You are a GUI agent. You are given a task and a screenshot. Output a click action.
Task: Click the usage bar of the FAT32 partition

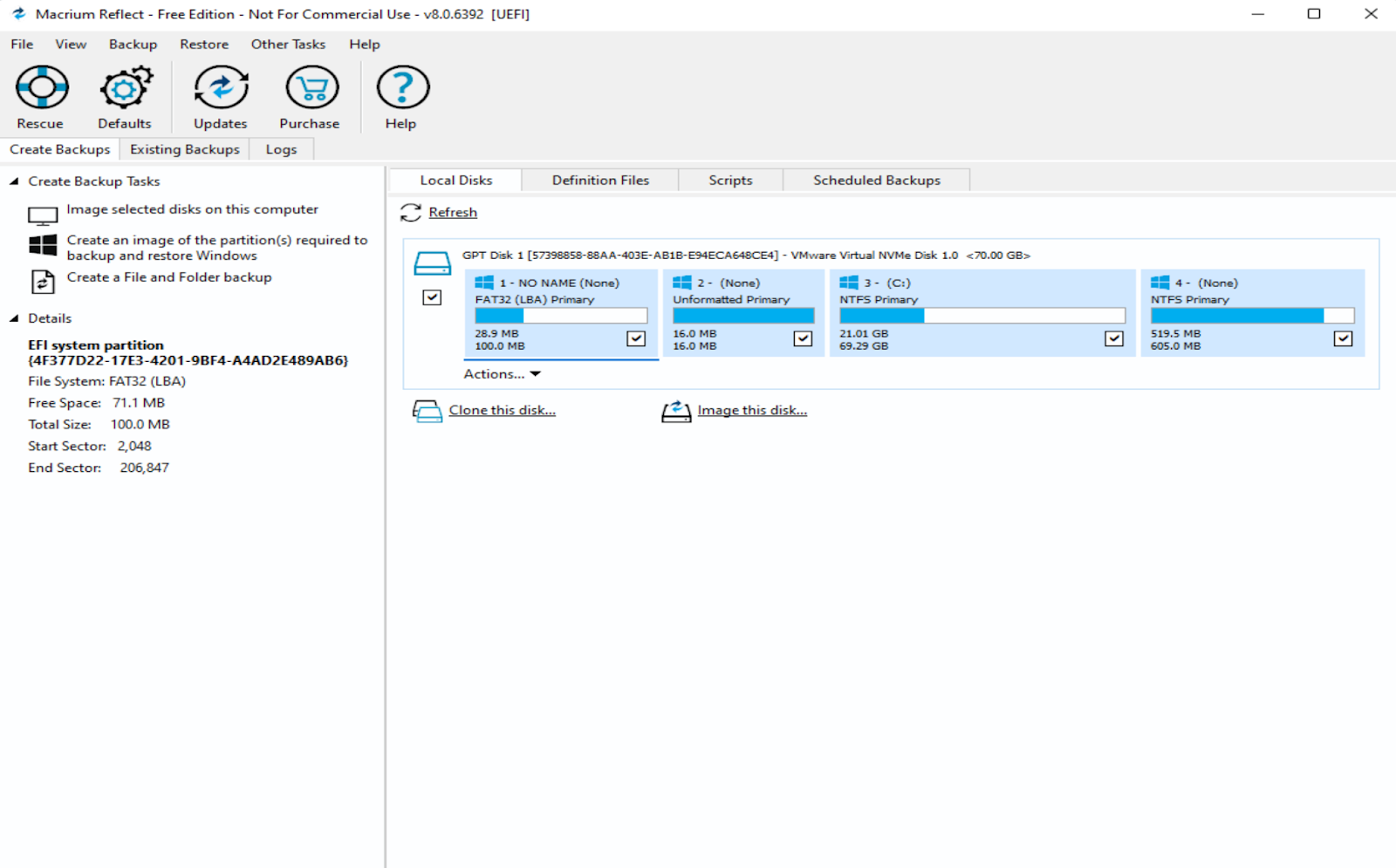click(561, 316)
